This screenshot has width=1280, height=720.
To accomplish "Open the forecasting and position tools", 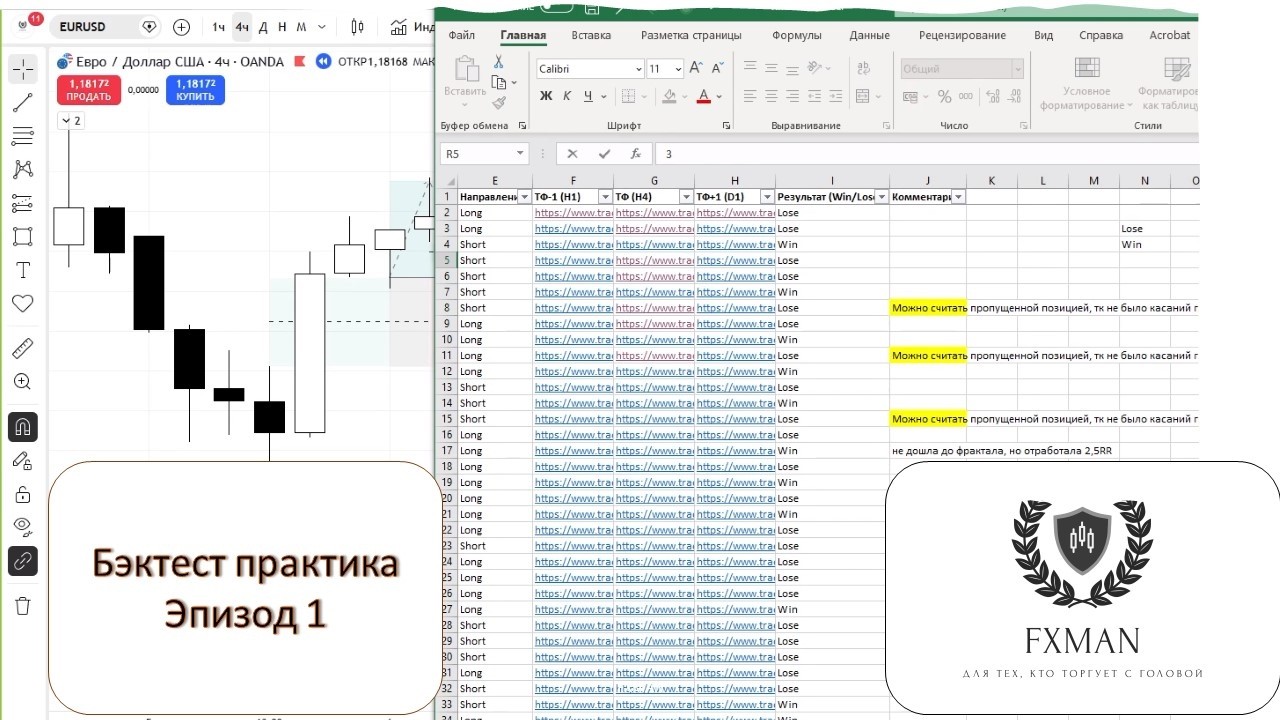I will coord(23,204).
